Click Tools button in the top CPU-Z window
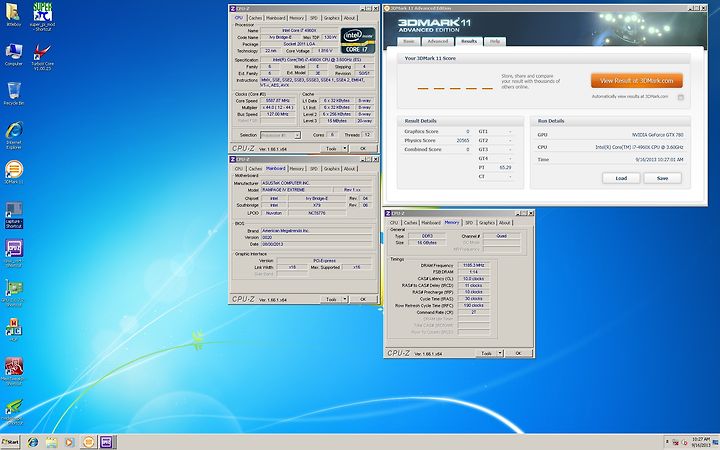The width and height of the screenshot is (720, 450). coord(331,148)
